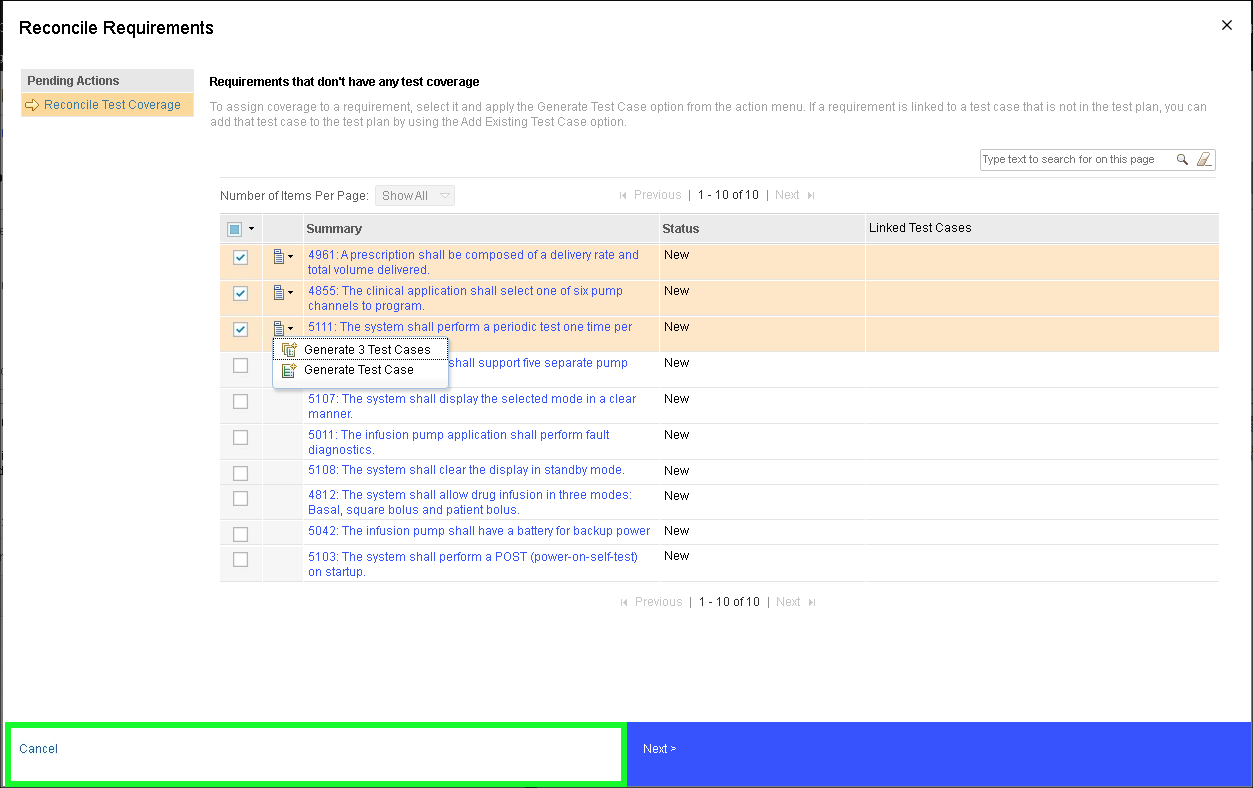Cancel the reconcile requirements wizard
The width and height of the screenshot is (1253, 788).
point(39,749)
